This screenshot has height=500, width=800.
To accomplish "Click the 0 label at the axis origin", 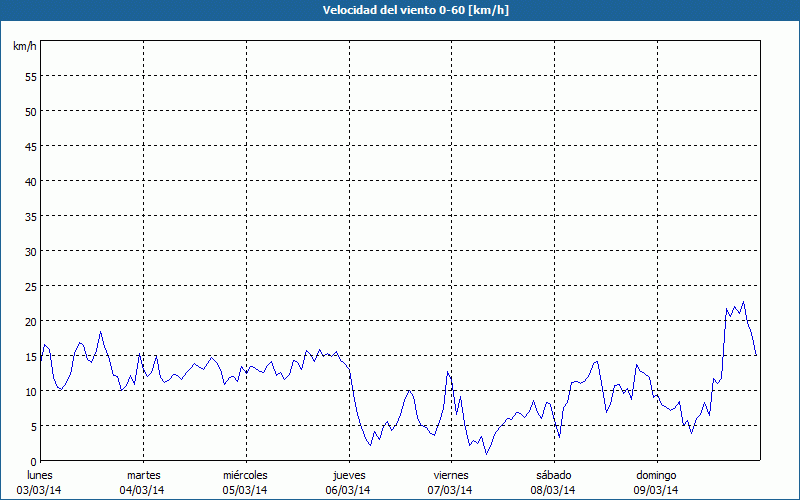I will (33, 461).
